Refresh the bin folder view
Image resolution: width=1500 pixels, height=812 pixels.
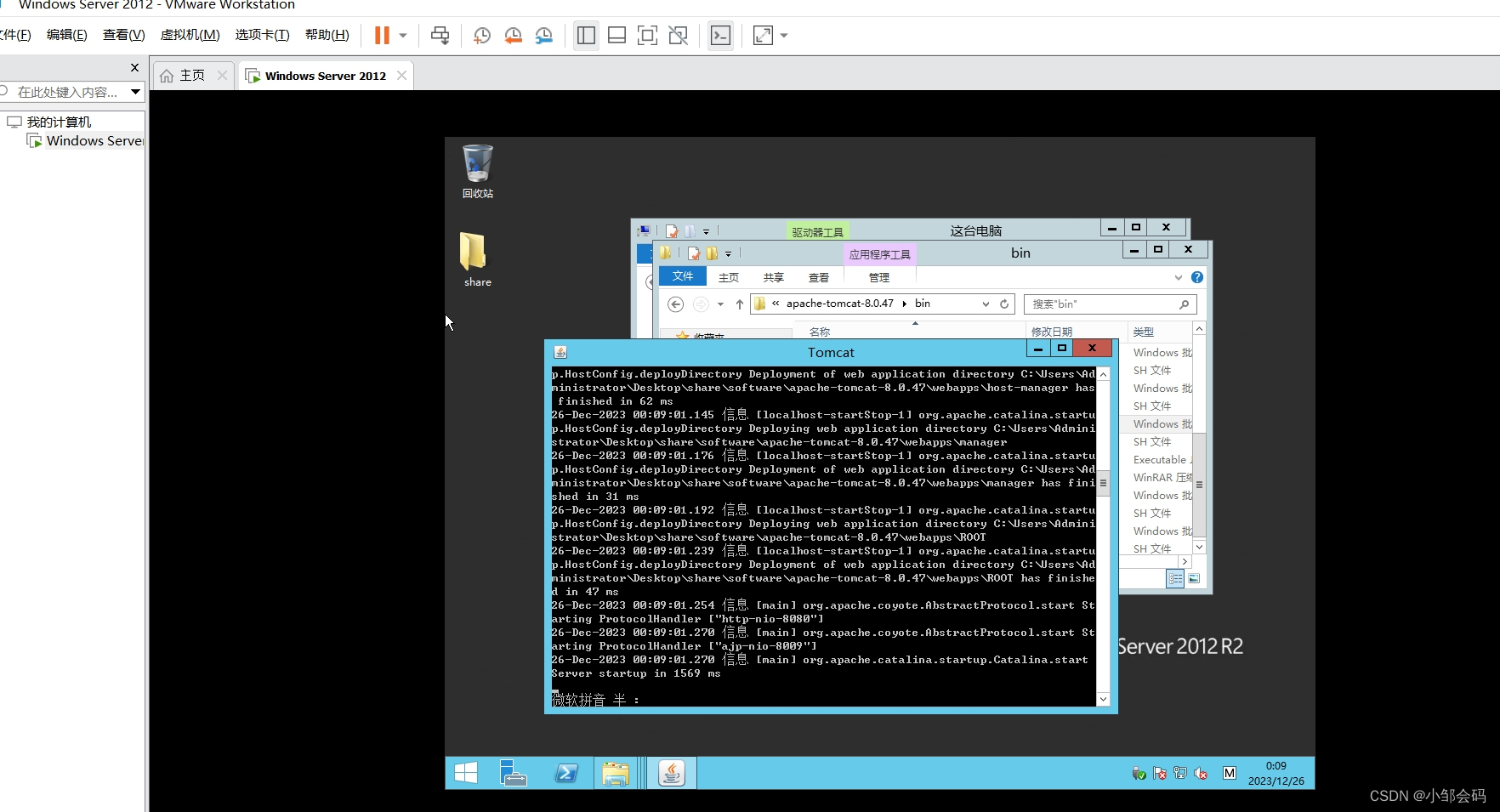point(1004,304)
